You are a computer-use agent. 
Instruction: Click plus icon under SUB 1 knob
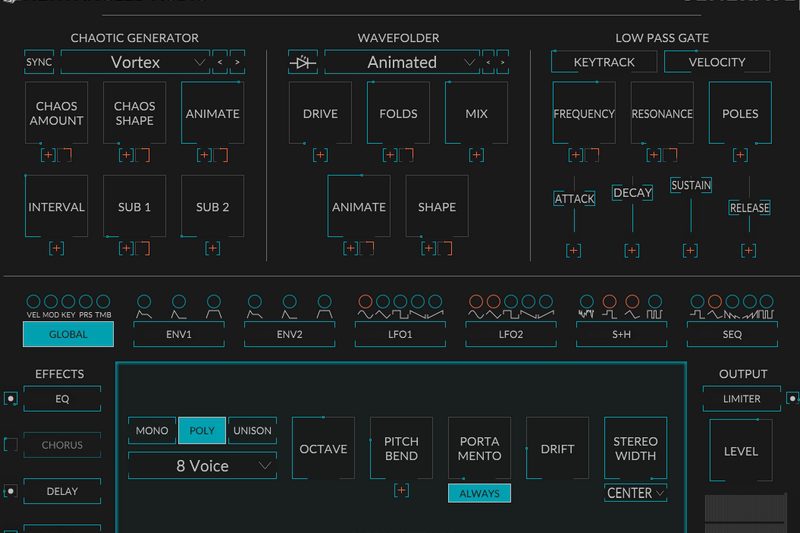[x=127, y=248]
